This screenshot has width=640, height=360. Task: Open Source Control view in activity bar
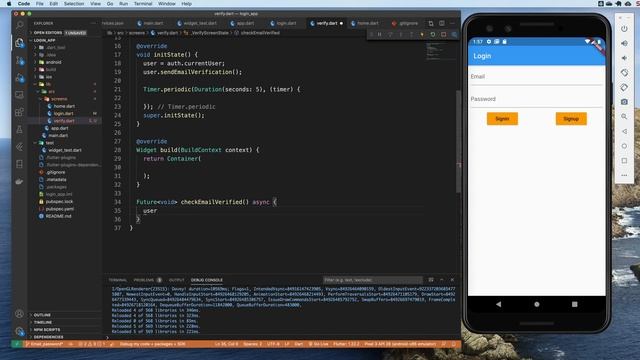click(x=19, y=60)
